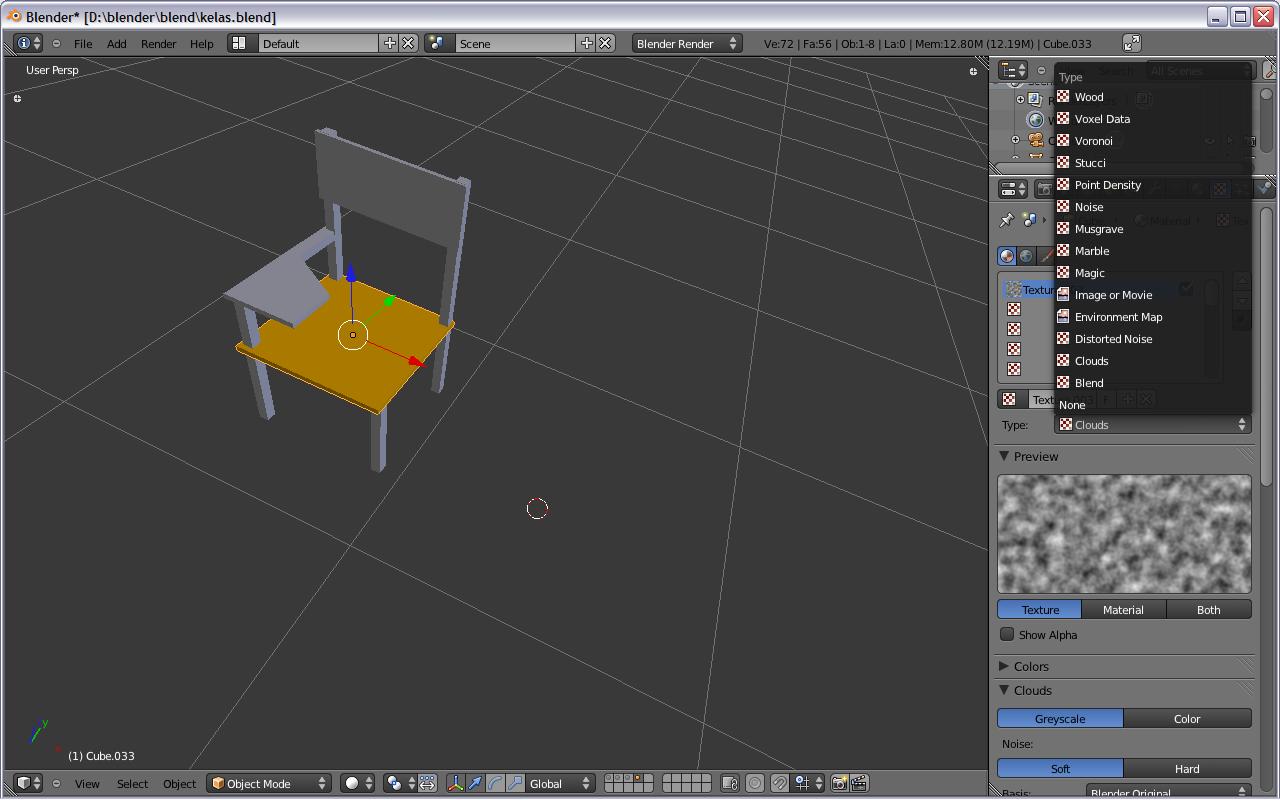This screenshot has height=800, width=1280.
Task: Set preview mode to Material
Action: (x=1124, y=609)
